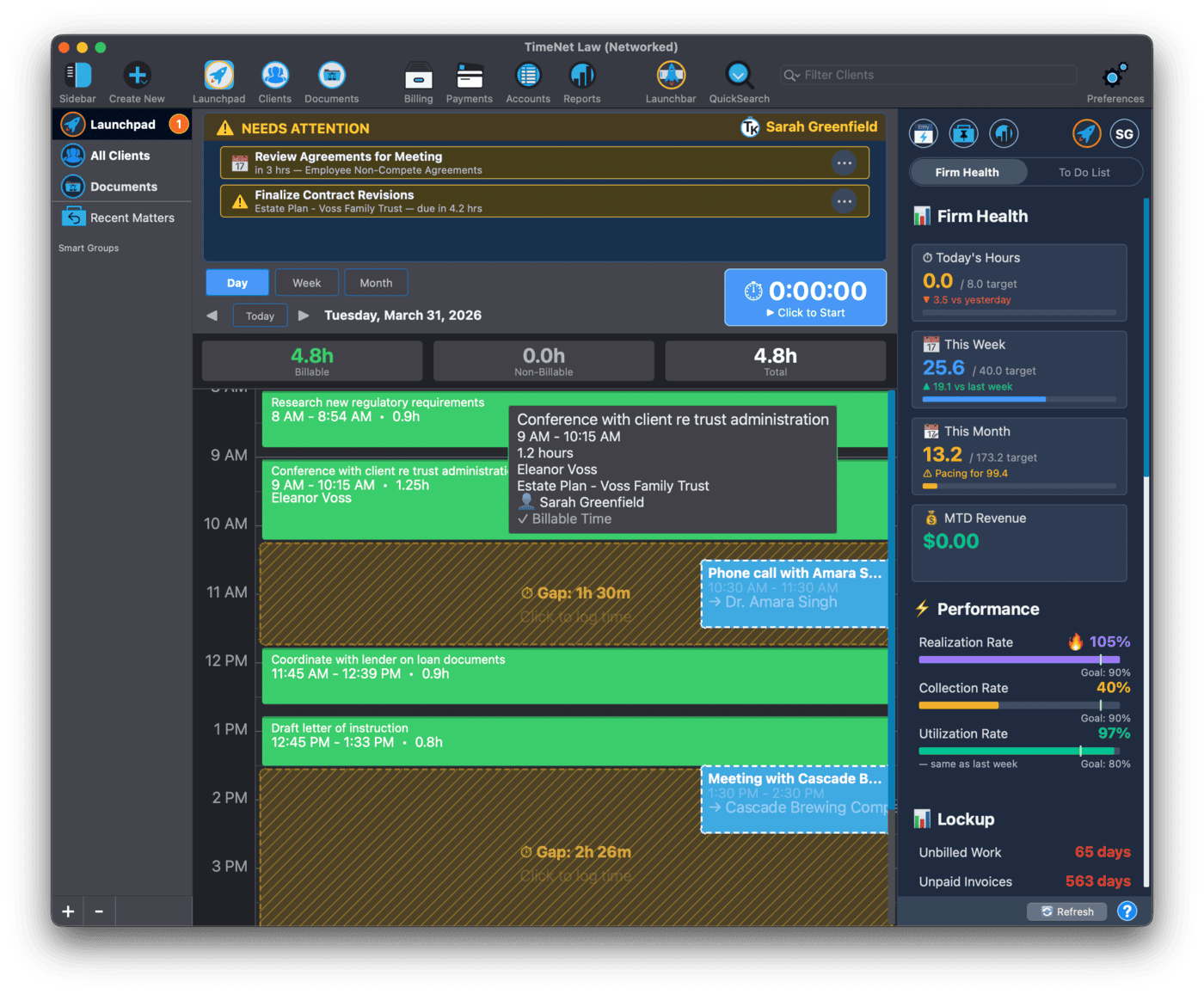
Task: Open the Reports toolbar icon
Action: coord(581,76)
